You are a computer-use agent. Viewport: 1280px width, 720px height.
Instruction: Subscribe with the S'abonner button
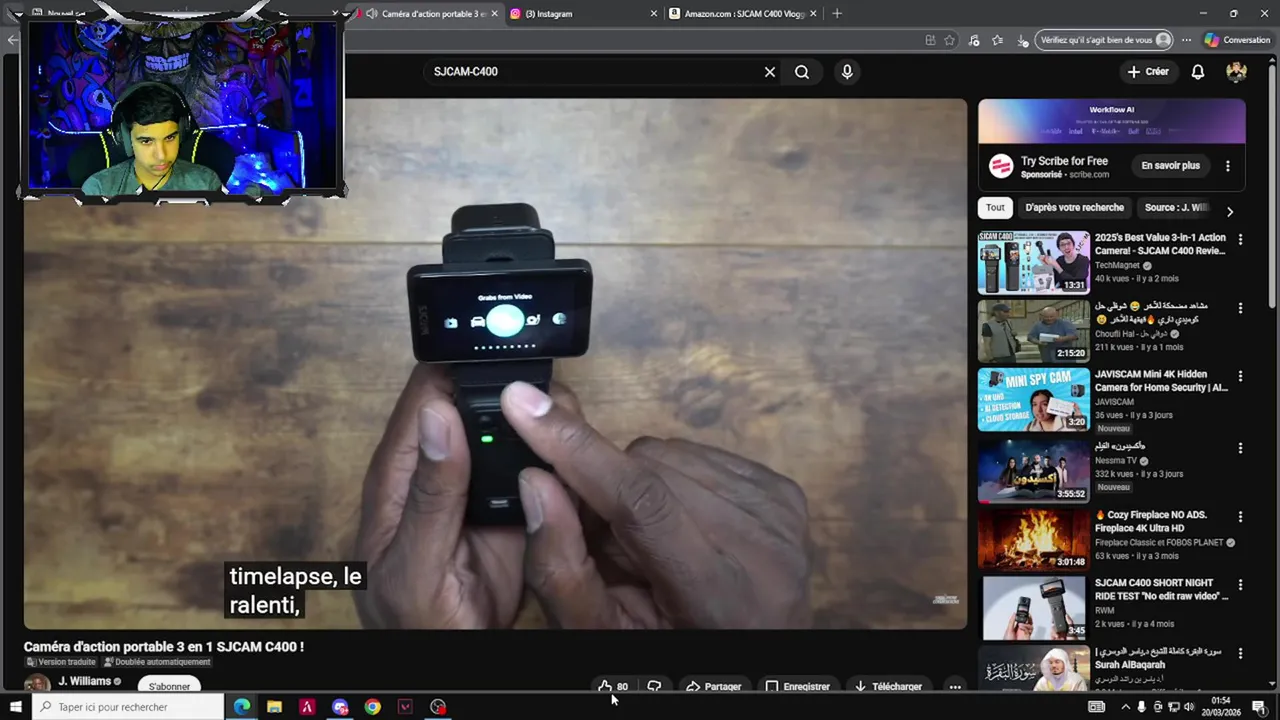coord(169,687)
